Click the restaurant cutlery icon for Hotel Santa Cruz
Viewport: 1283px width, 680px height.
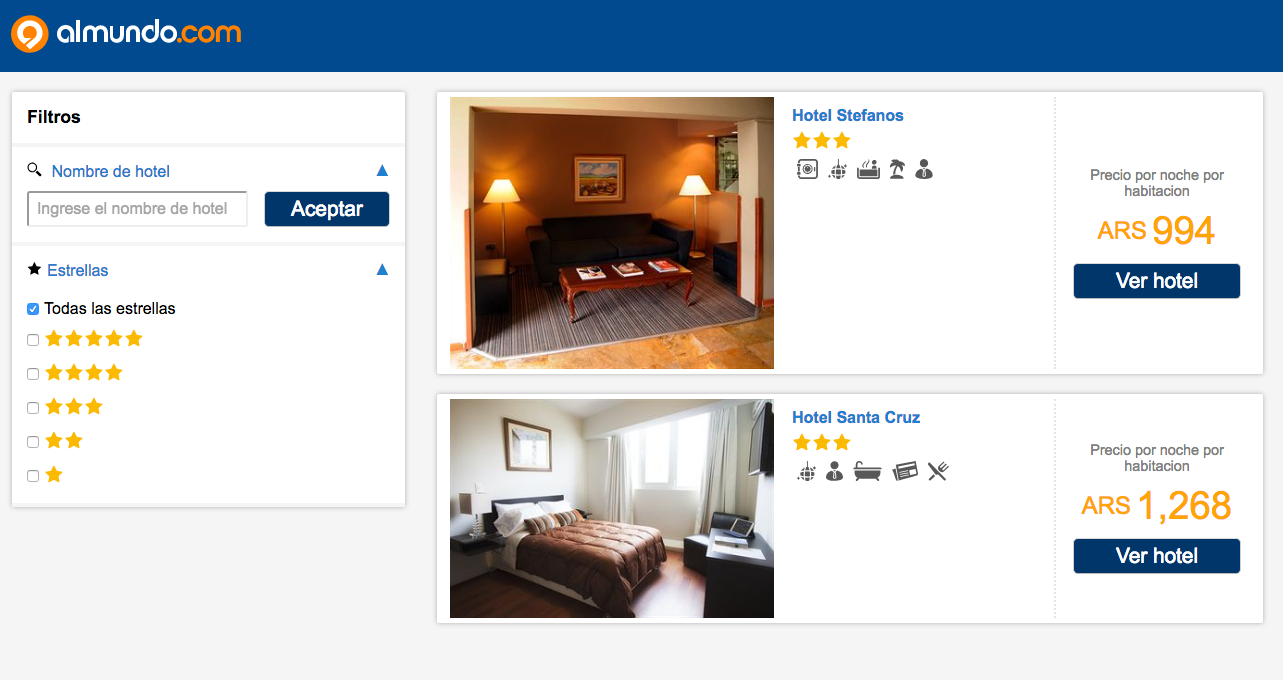tap(937, 471)
